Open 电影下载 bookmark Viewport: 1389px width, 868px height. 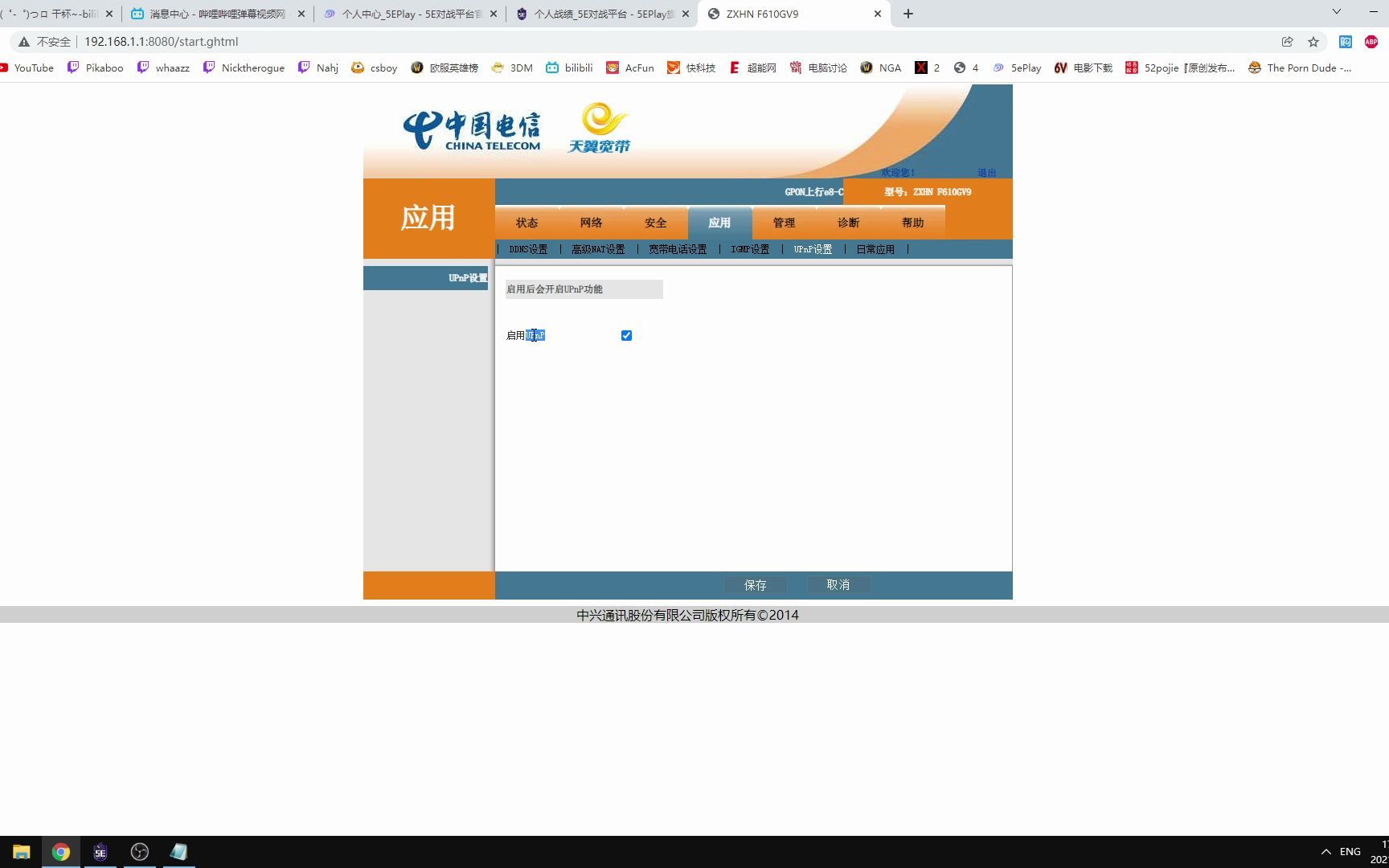tap(1084, 68)
